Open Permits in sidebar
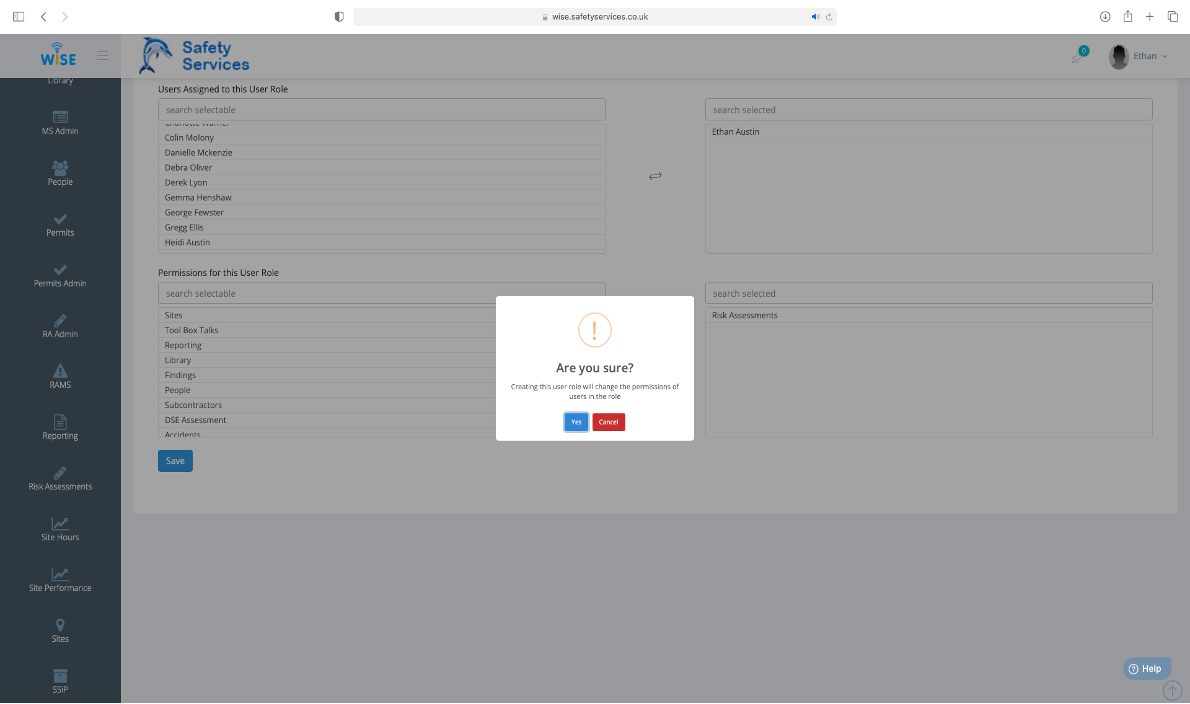Screen dimensions: 1190x704 pyautogui.click(x=60, y=225)
